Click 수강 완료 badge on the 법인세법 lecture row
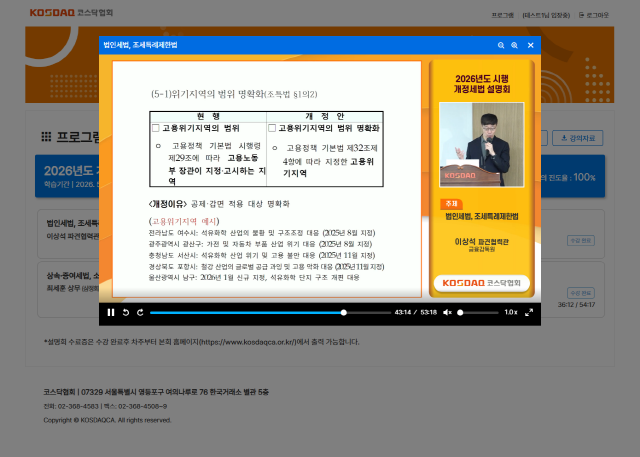Viewport: 640px width, 457px height. (x=580, y=241)
